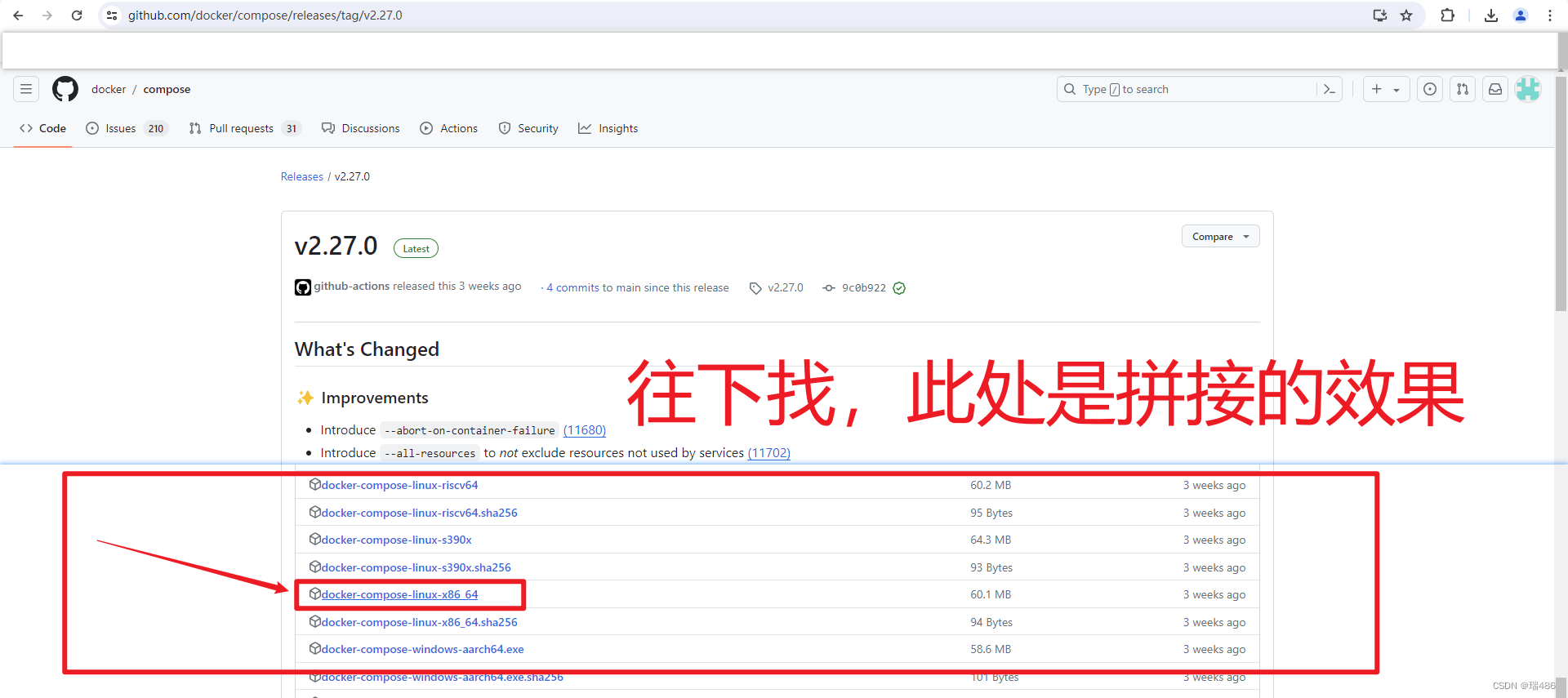Open the compose repository link
The height and width of the screenshot is (698, 1568).
(167, 89)
